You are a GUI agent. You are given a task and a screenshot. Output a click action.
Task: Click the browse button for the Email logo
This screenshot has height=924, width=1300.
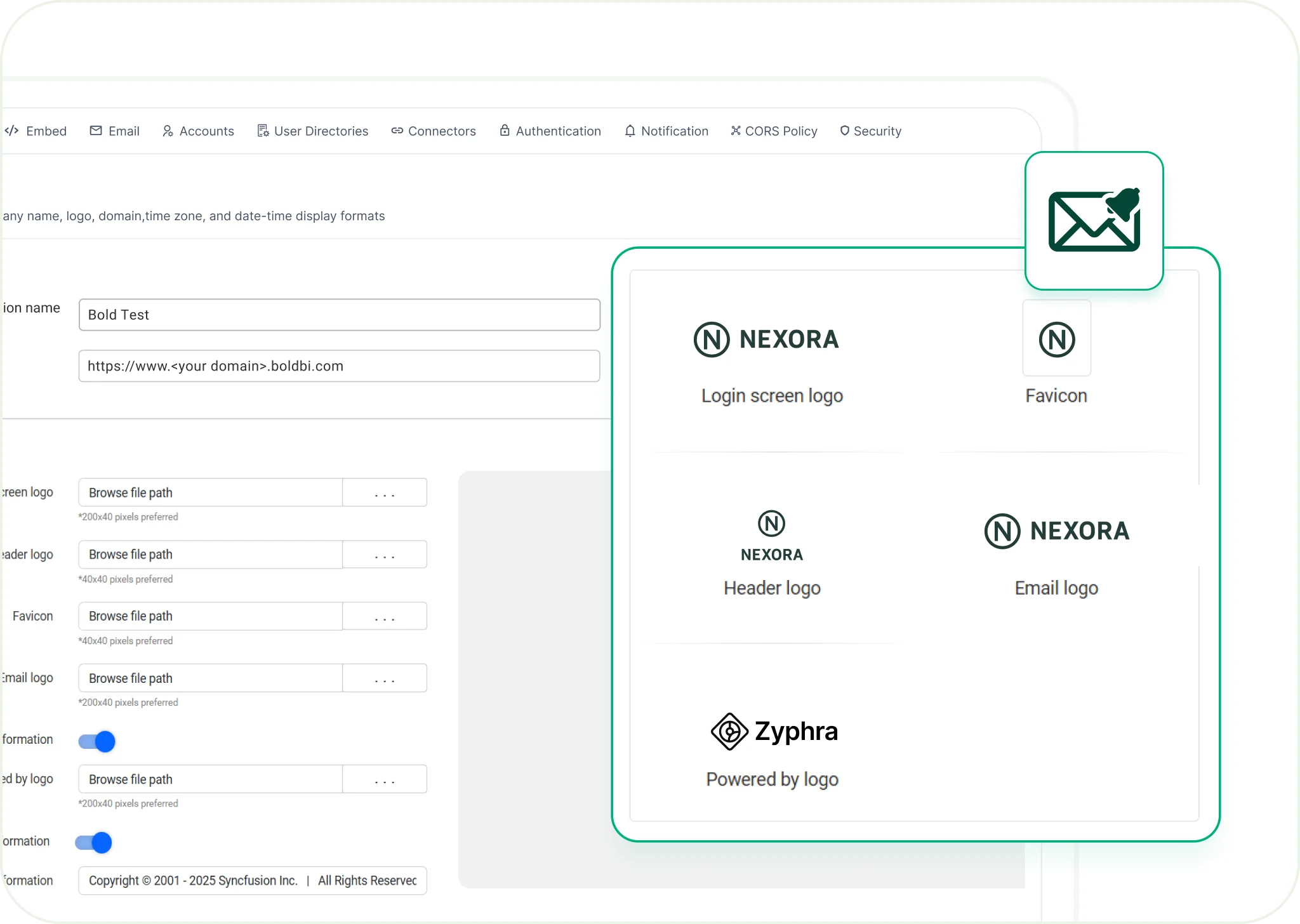[385, 678]
